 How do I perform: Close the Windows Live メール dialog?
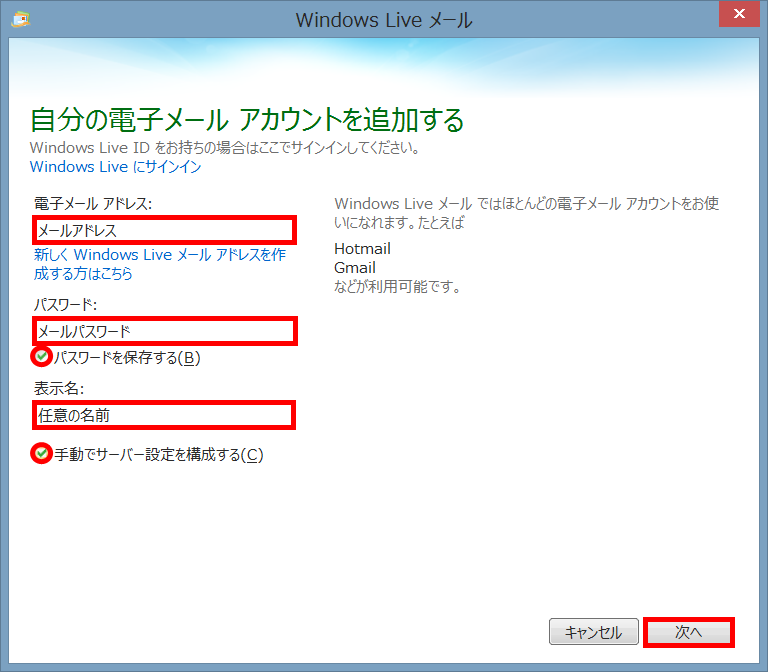[x=738, y=16]
